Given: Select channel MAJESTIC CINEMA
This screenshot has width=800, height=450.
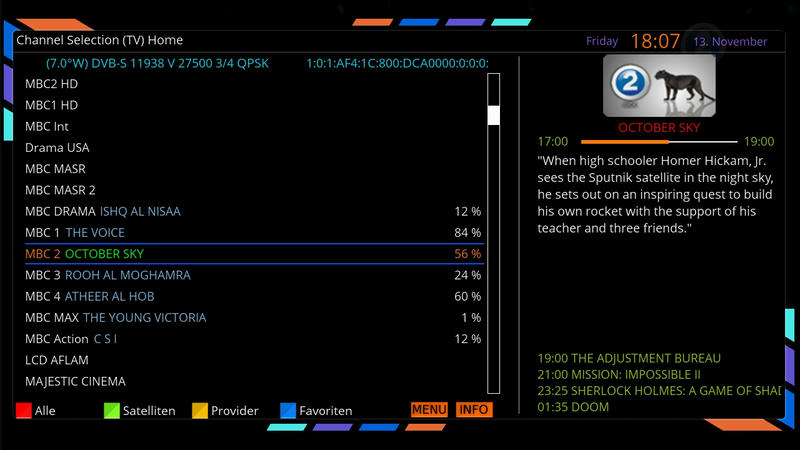Looking at the screenshot, I should tap(254, 382).
